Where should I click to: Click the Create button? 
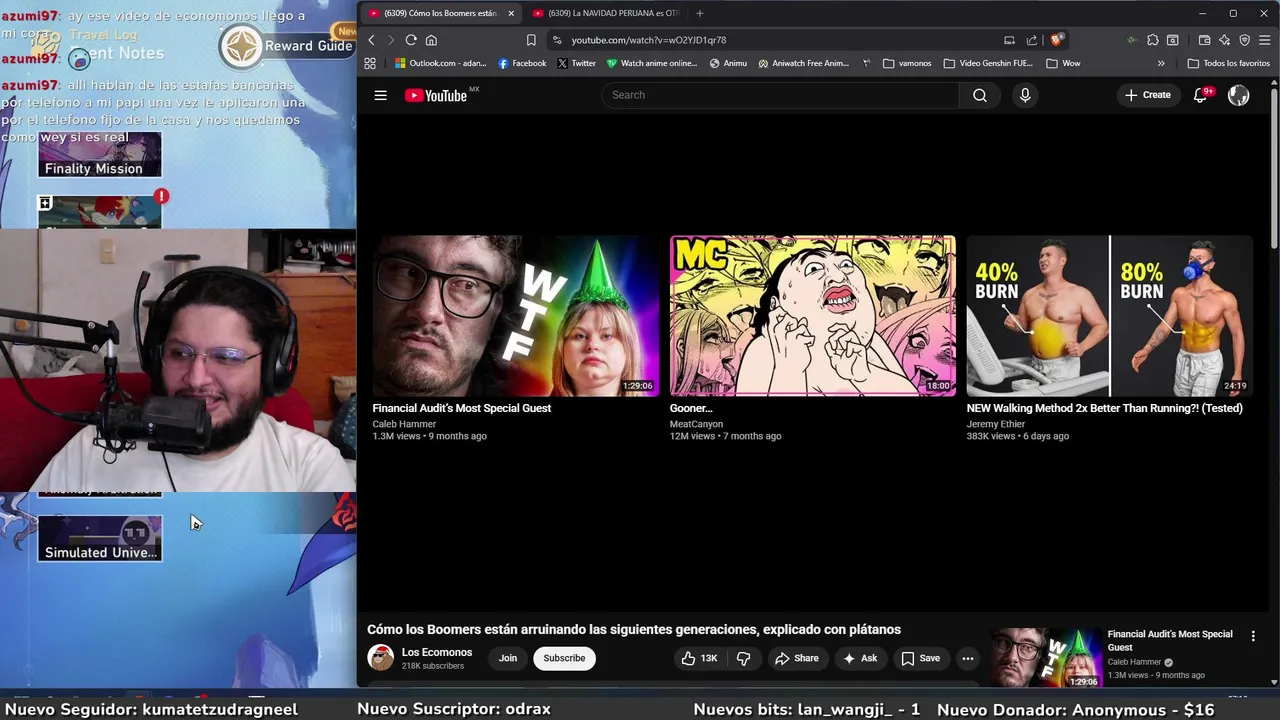[x=1147, y=95]
